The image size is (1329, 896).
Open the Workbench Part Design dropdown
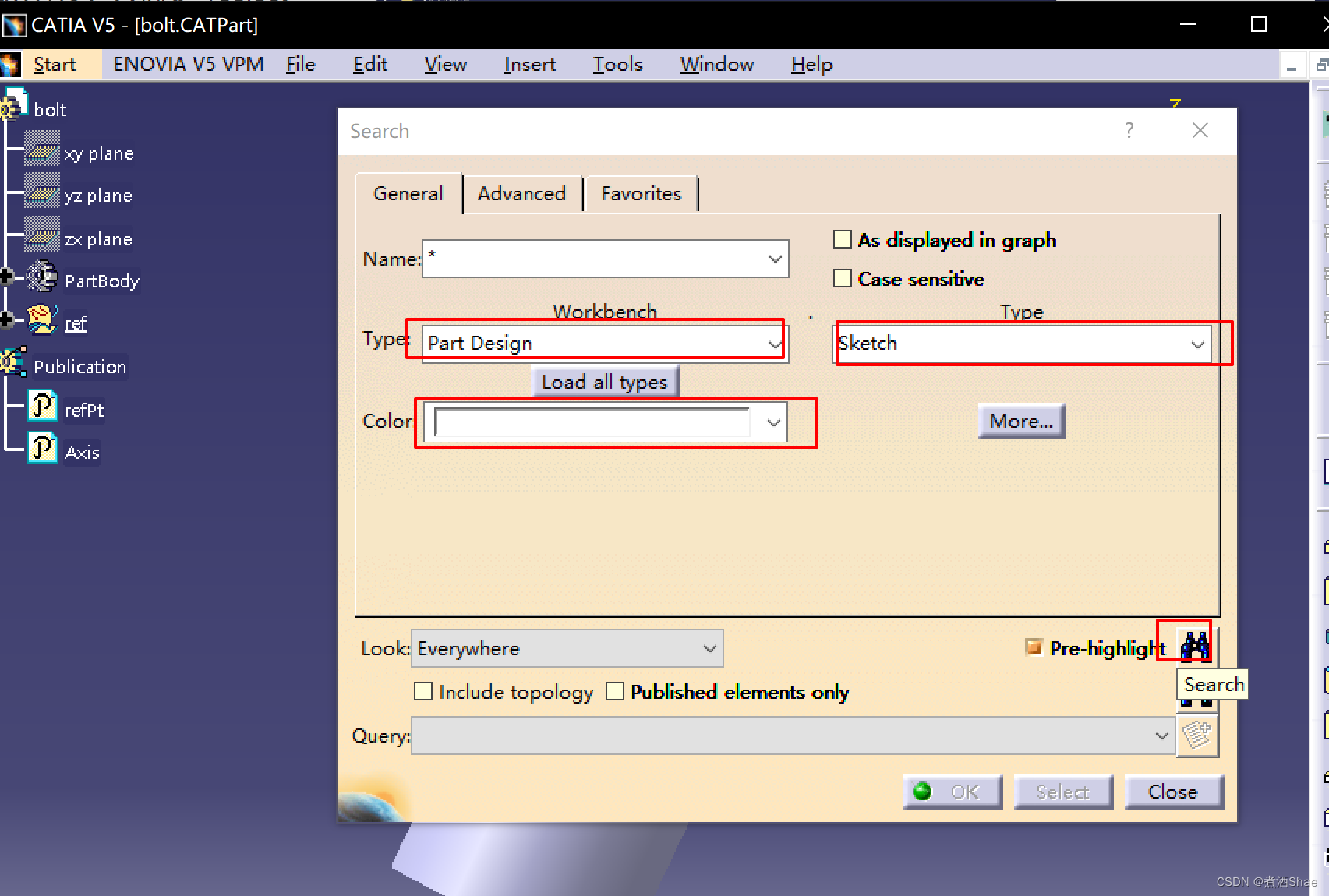[x=775, y=344]
